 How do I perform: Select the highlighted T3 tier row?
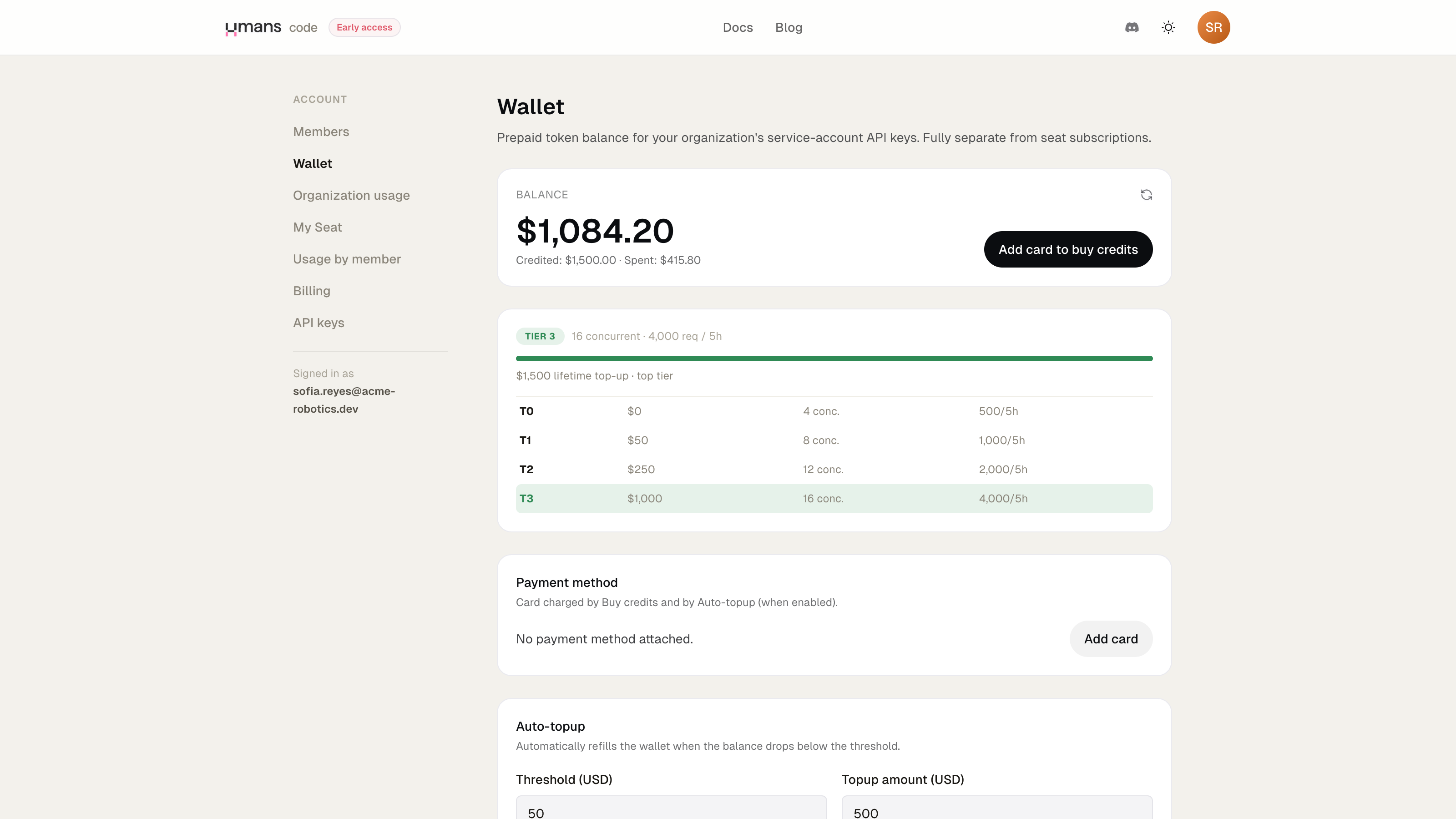pos(834,499)
